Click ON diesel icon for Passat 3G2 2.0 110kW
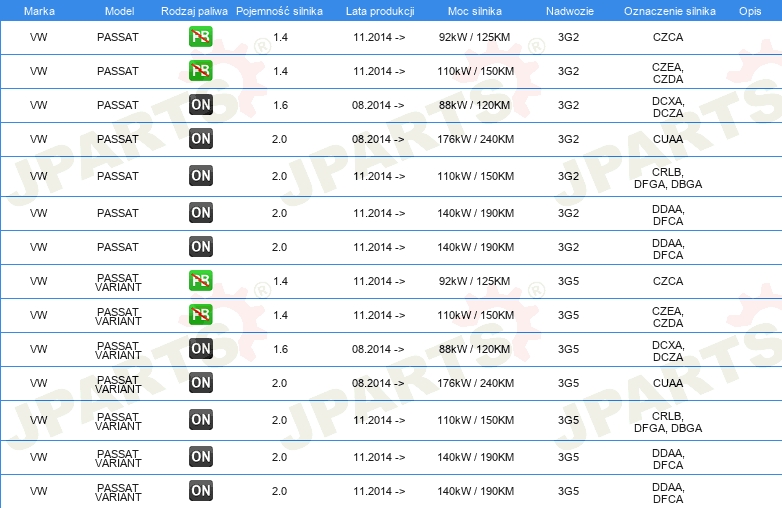782x508 pixels. pos(200,175)
